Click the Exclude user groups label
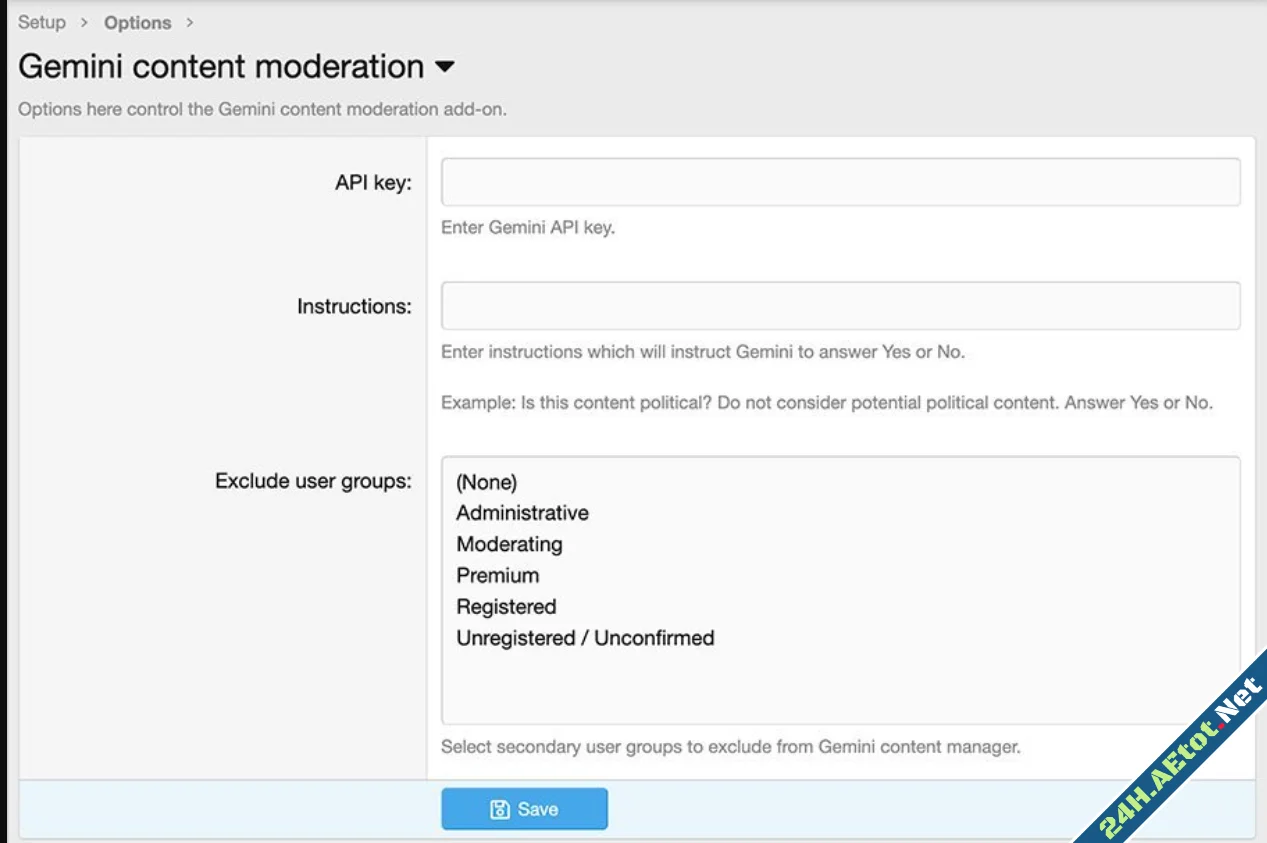This screenshot has height=843, width=1267. pos(313,481)
